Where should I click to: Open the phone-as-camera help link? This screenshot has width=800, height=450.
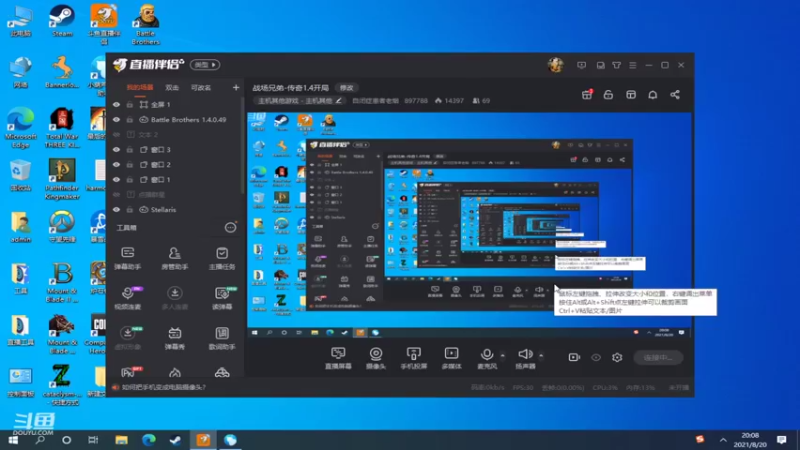coord(163,387)
